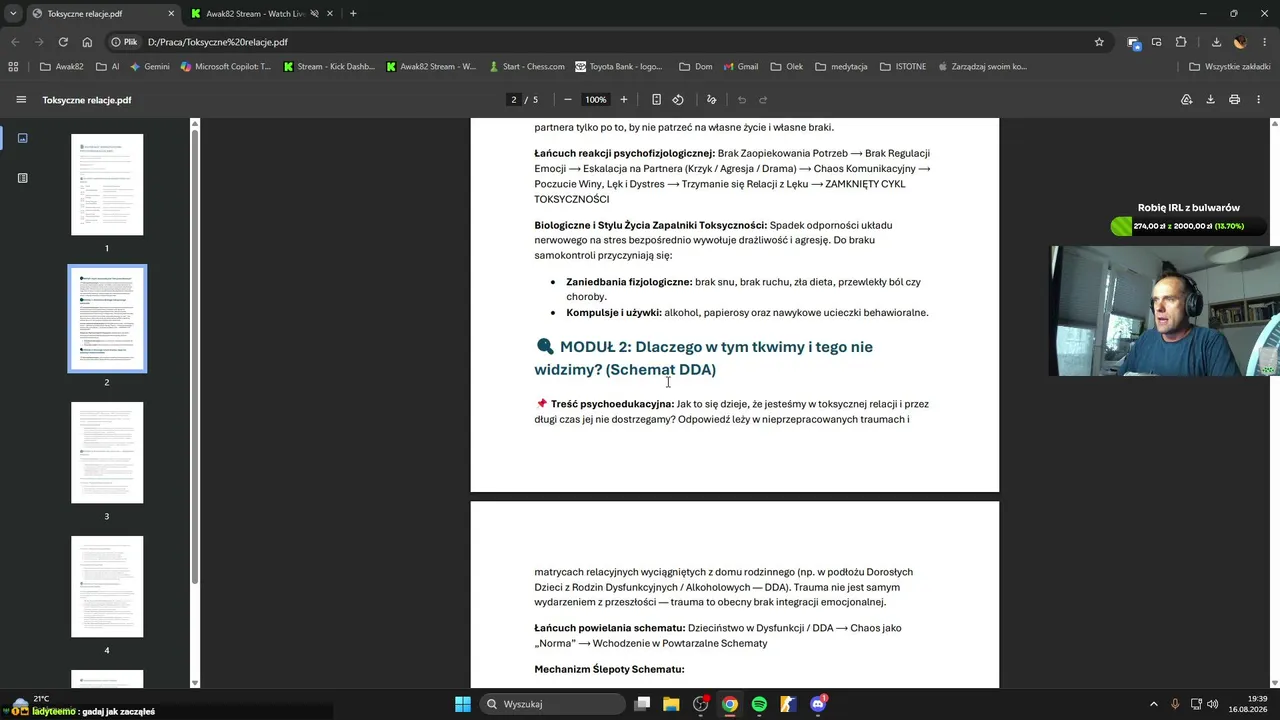Open the OBS Studio taskbar icon

click(700, 704)
